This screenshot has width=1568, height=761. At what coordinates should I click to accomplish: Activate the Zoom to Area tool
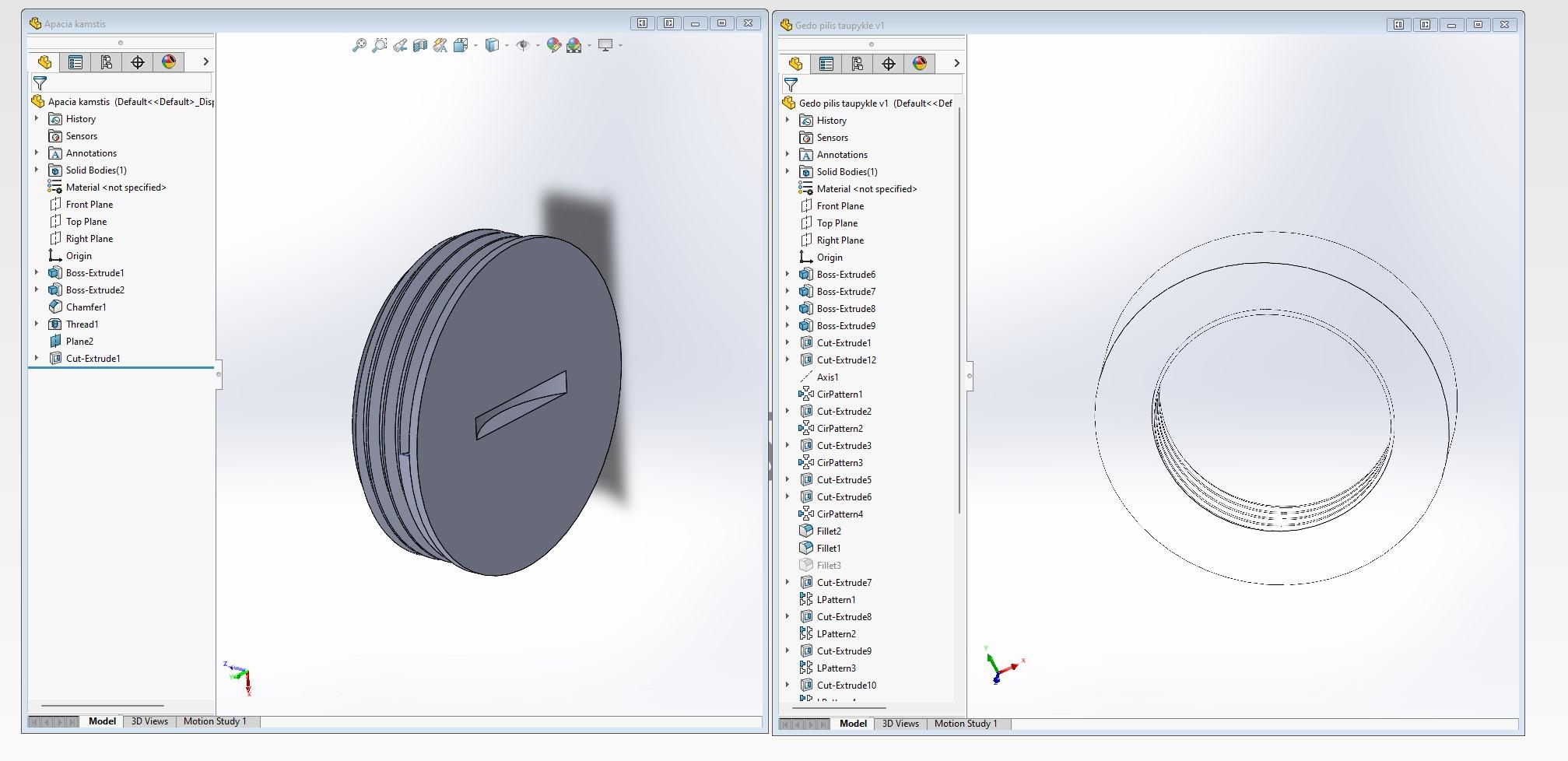pyautogui.click(x=379, y=45)
